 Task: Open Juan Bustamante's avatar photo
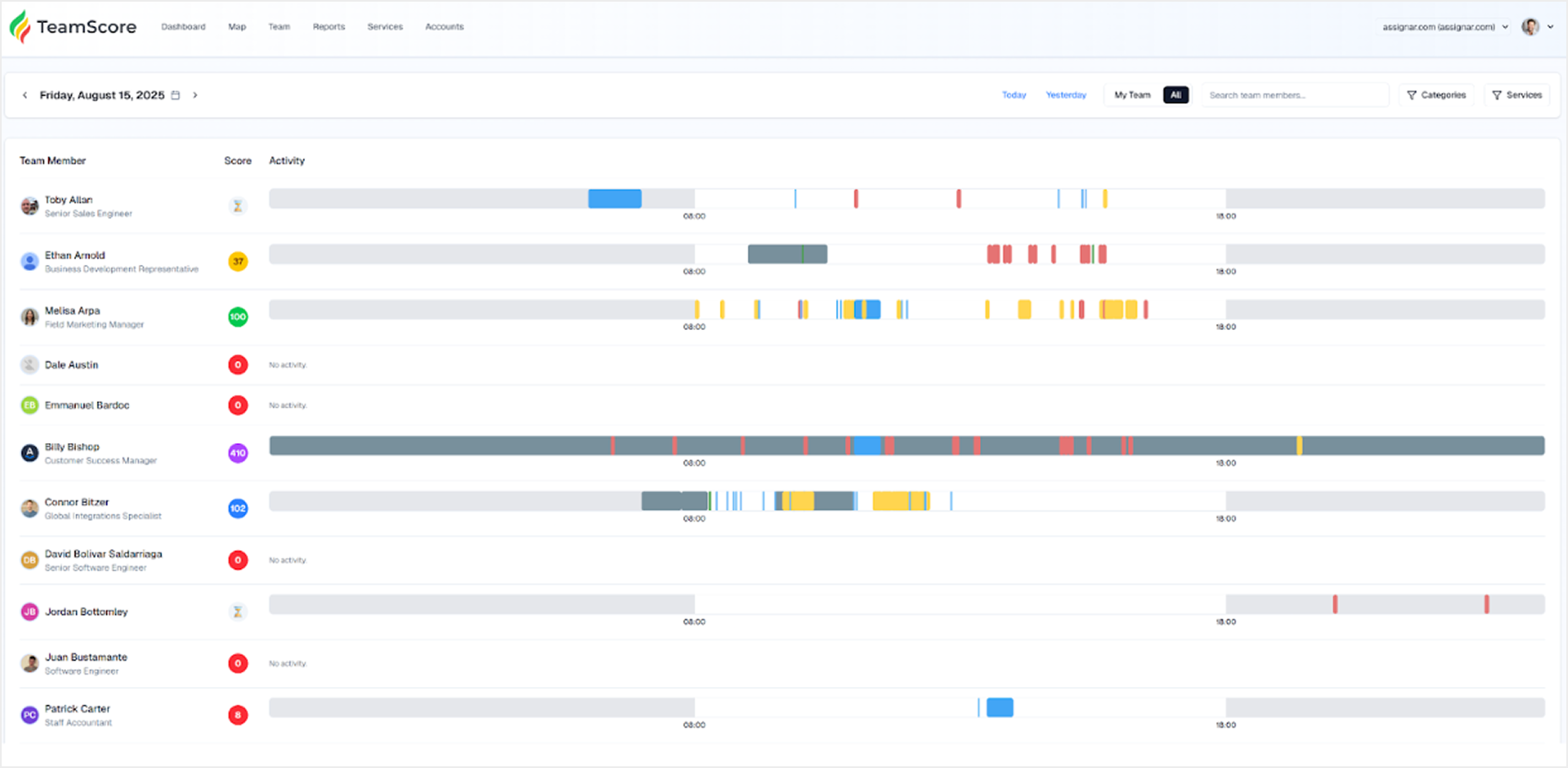click(x=30, y=663)
